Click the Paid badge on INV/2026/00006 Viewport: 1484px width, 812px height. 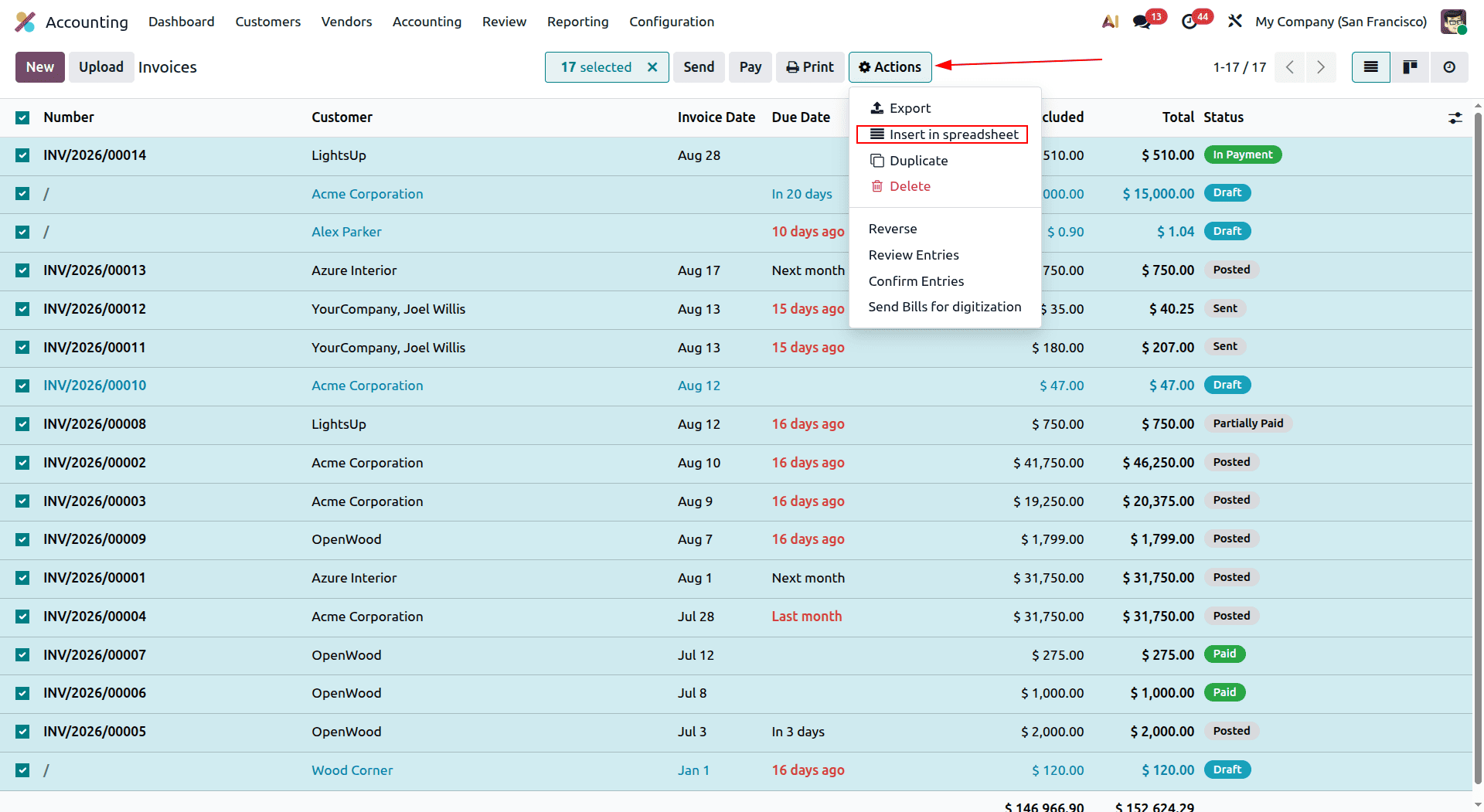point(1224,692)
